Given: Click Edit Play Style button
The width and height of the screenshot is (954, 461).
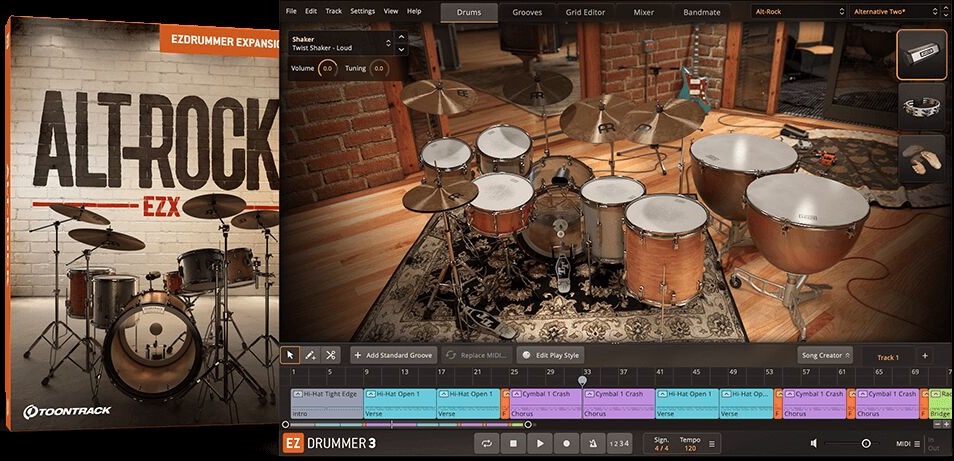Looking at the screenshot, I should pos(550,355).
